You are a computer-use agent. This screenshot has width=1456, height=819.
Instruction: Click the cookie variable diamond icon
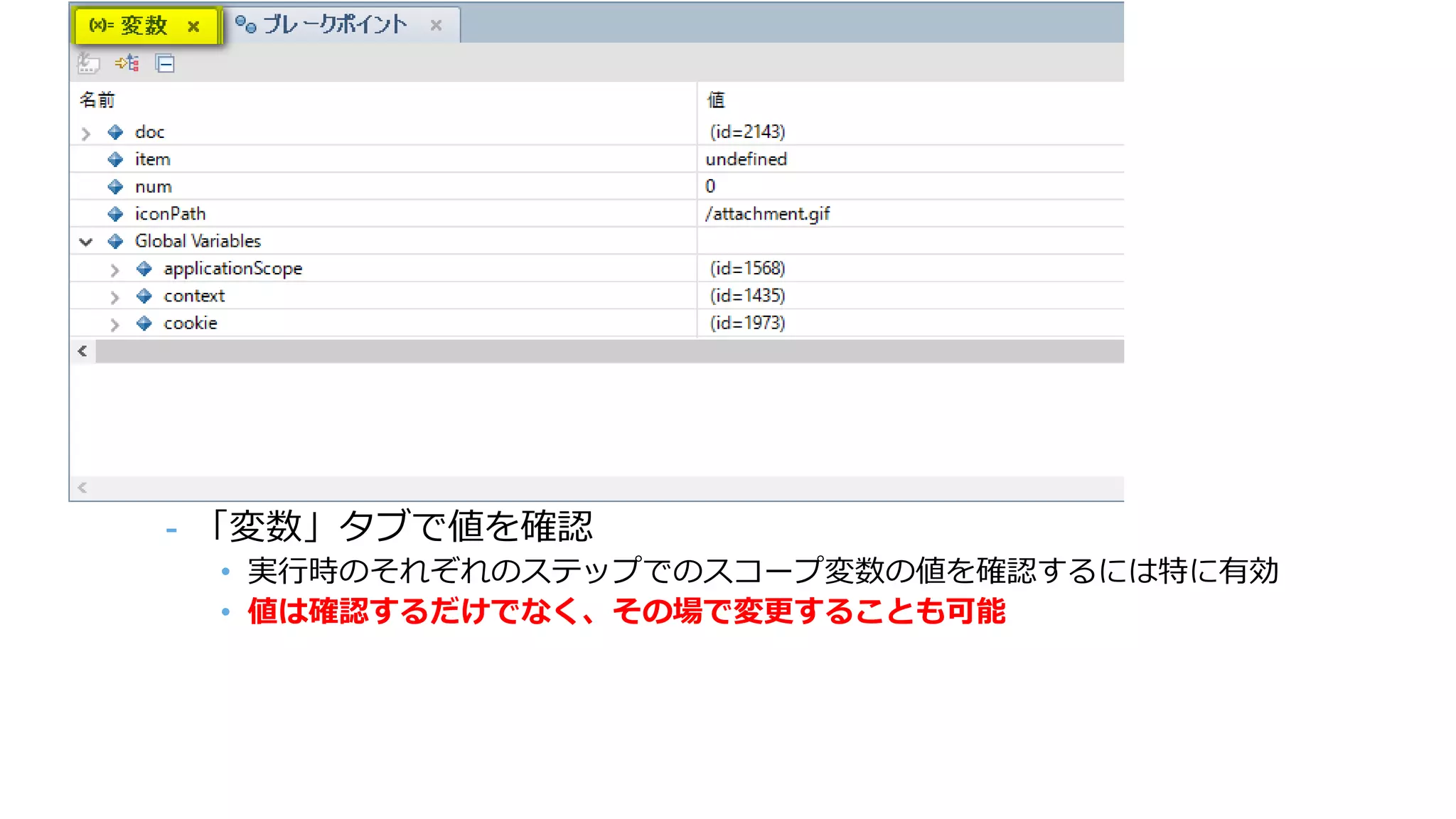click(144, 323)
